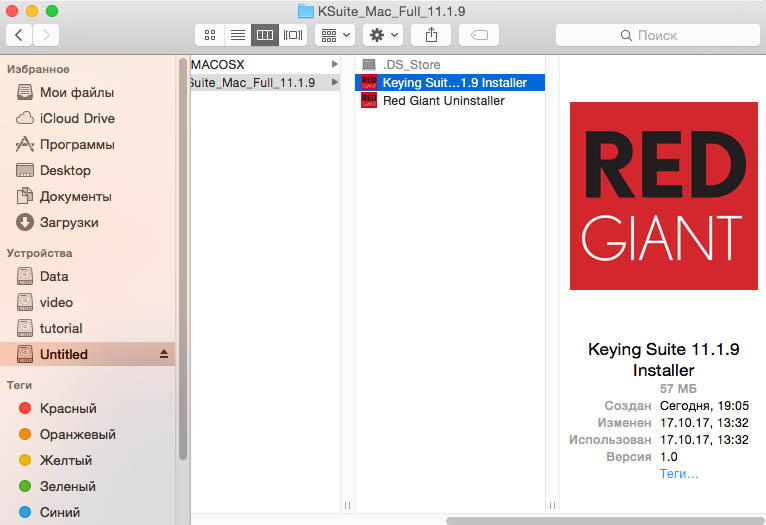Click the sidebar vertical scrollbar

click(183, 259)
